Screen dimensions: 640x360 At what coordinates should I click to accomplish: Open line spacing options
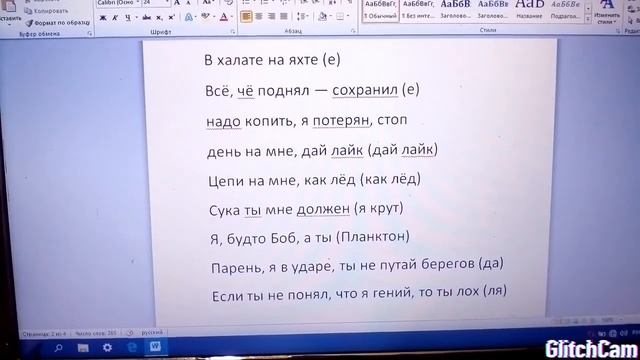302,16
